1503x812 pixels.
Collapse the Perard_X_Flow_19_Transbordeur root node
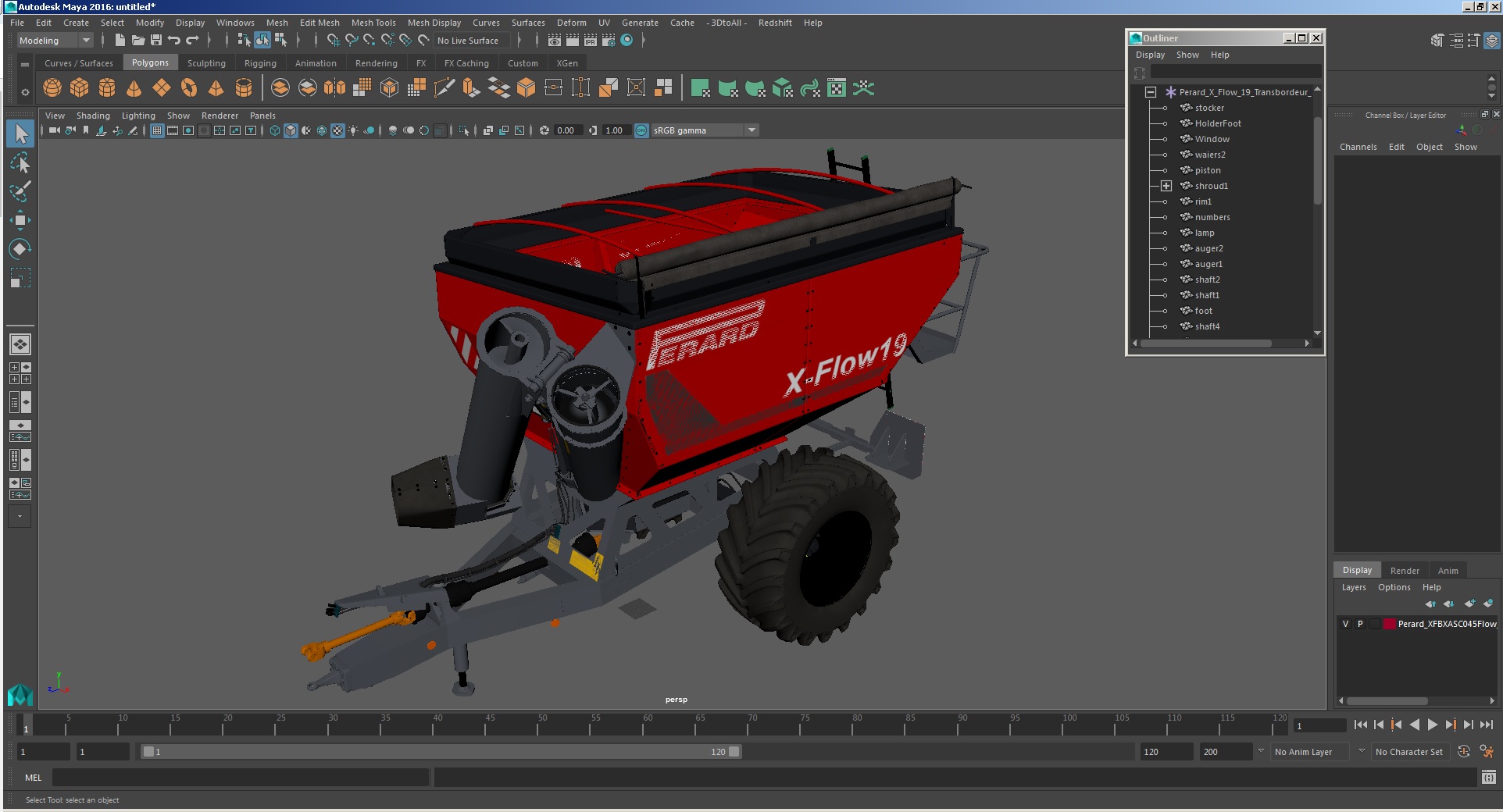tap(1151, 92)
